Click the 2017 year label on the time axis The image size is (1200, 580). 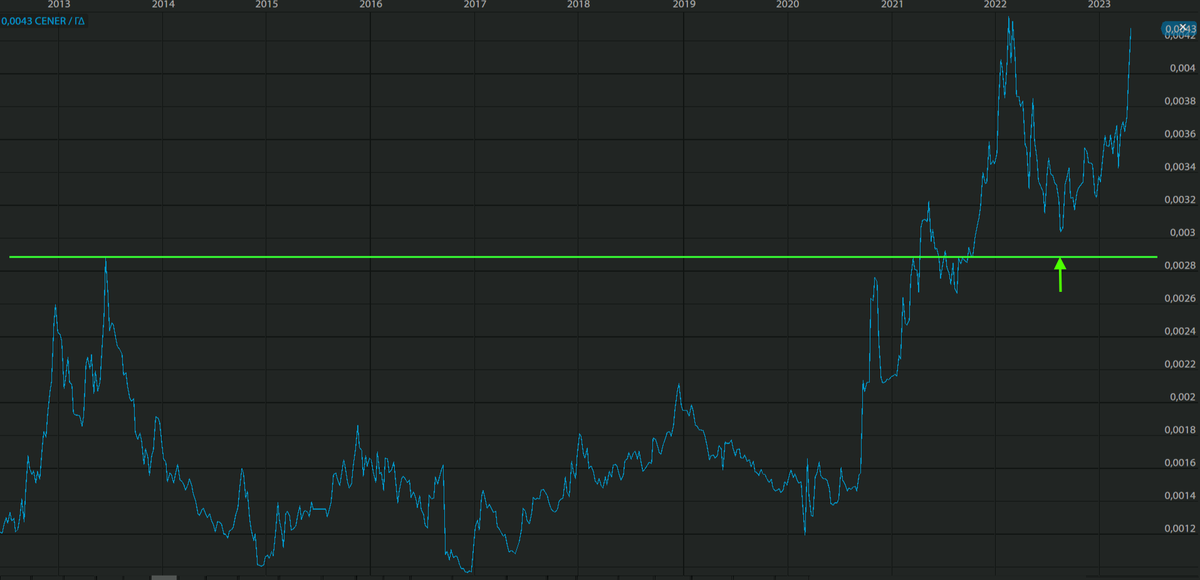tap(475, 5)
